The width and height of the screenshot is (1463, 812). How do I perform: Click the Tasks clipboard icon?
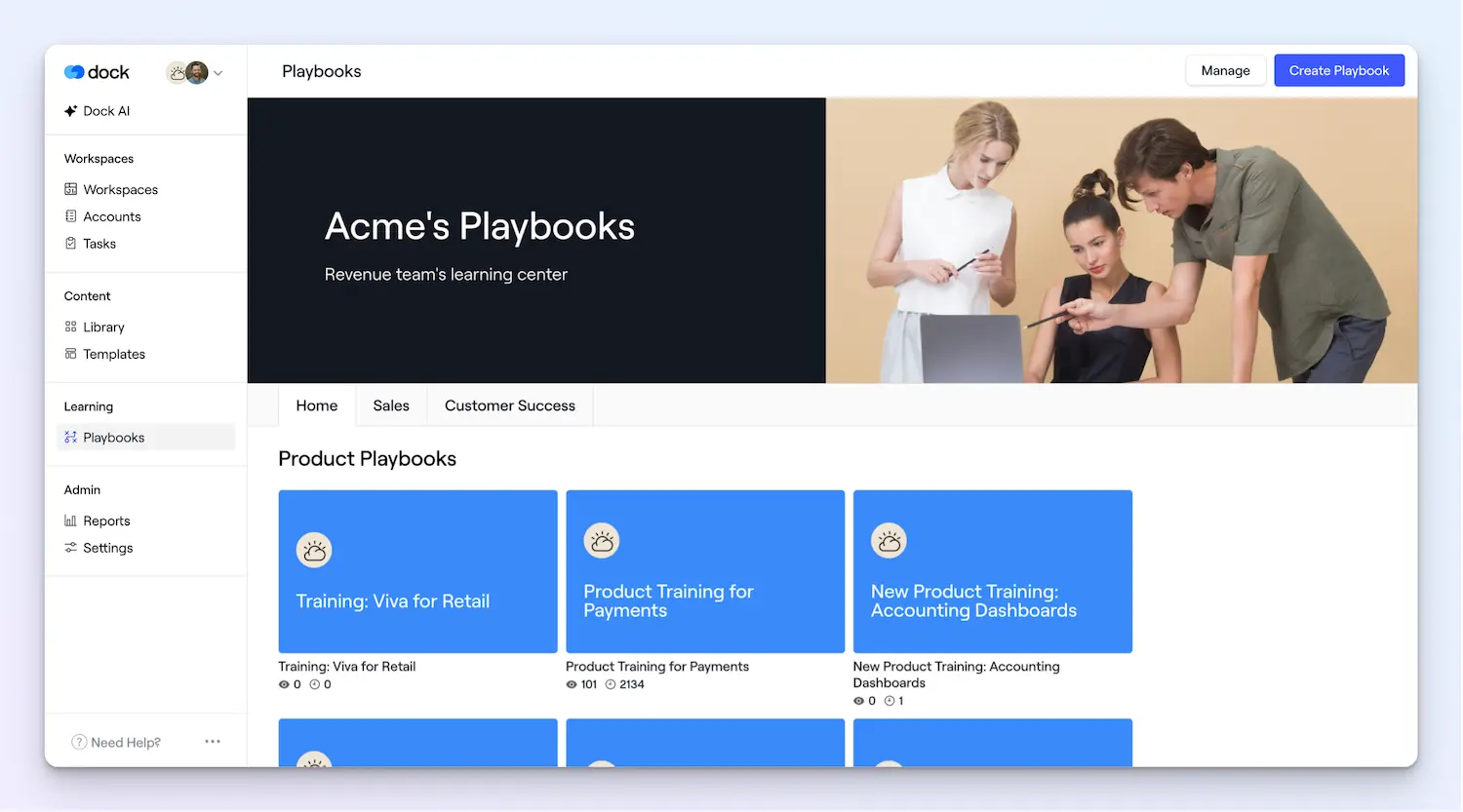70,244
